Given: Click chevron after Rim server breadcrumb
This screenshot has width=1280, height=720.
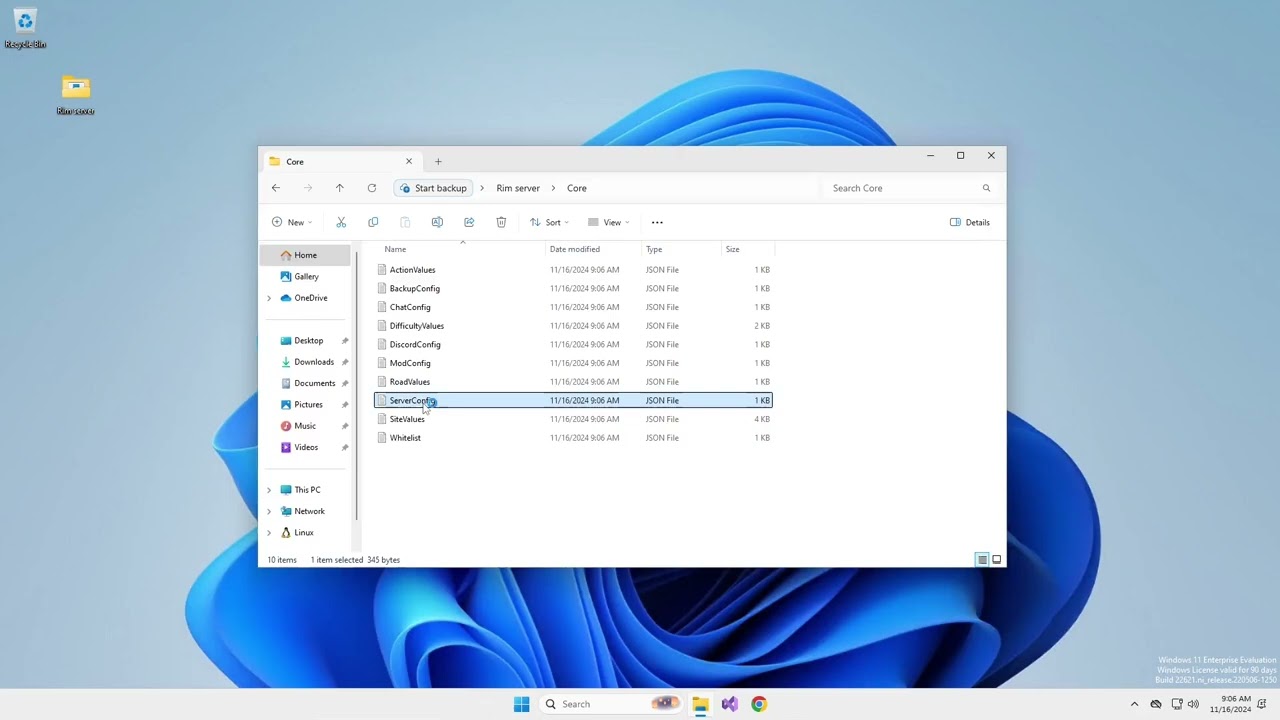Looking at the screenshot, I should coord(553,188).
